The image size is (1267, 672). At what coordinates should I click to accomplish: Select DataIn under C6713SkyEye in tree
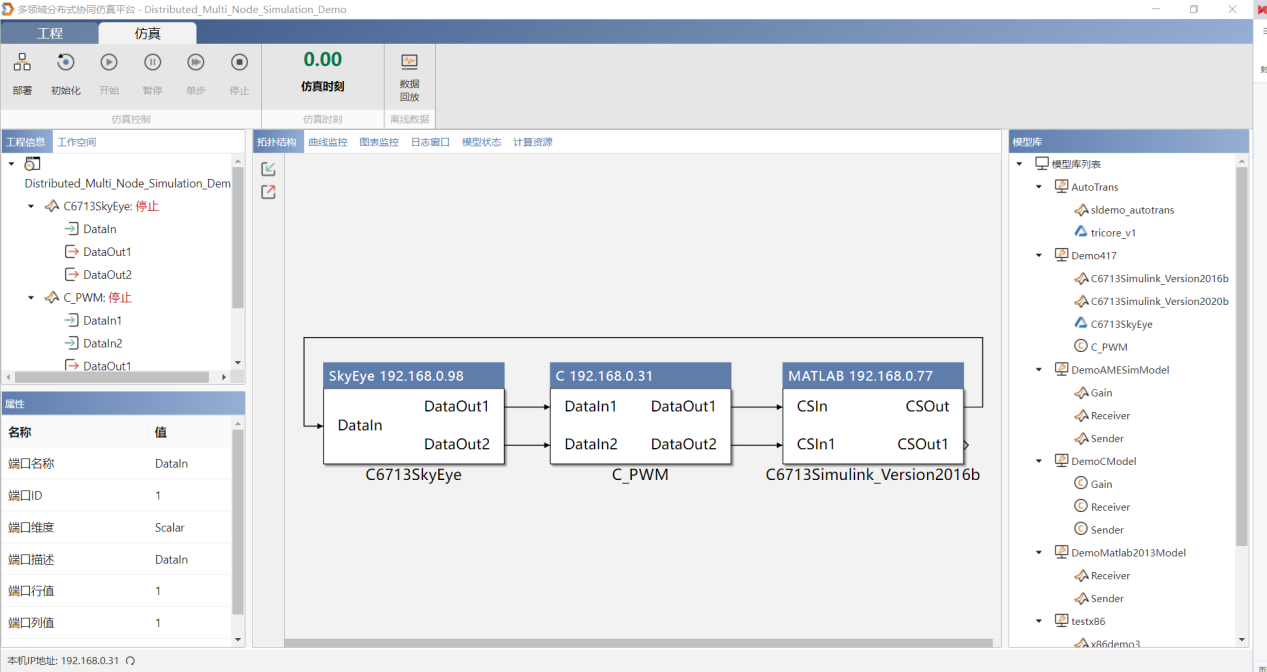pyautogui.click(x=99, y=230)
